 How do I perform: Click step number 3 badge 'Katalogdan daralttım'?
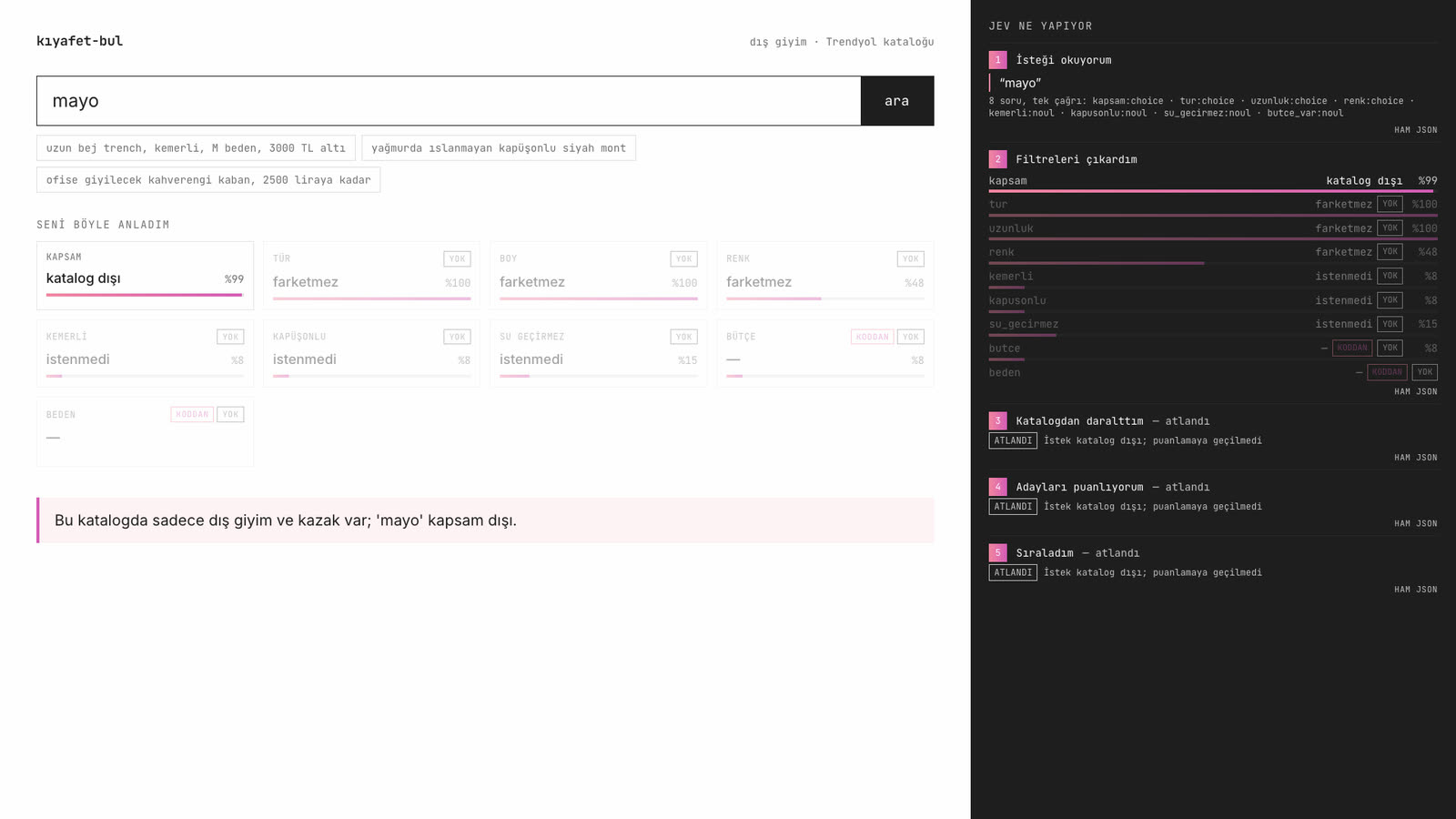tap(997, 421)
